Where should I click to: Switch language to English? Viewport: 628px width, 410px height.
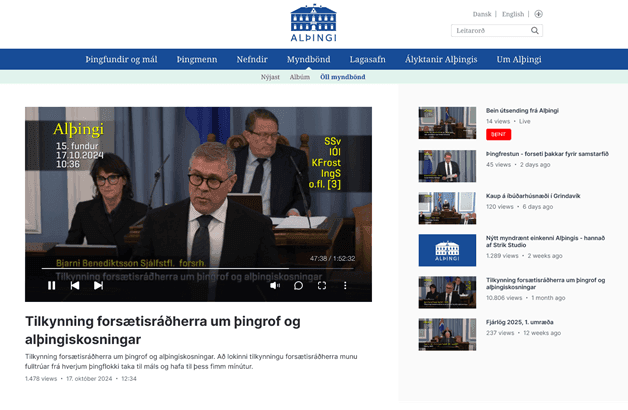pyautogui.click(x=513, y=14)
